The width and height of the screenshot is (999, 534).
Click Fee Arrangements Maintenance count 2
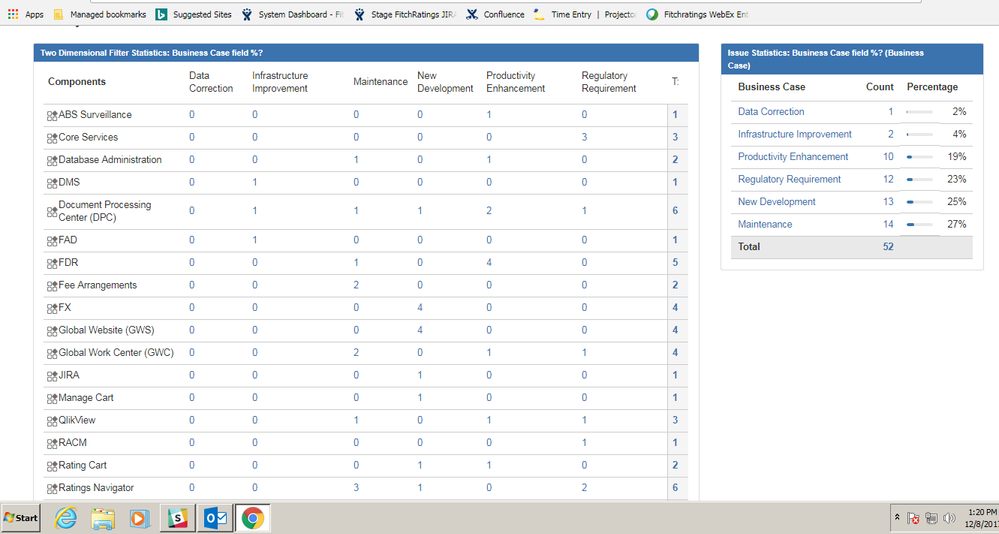[356, 285]
